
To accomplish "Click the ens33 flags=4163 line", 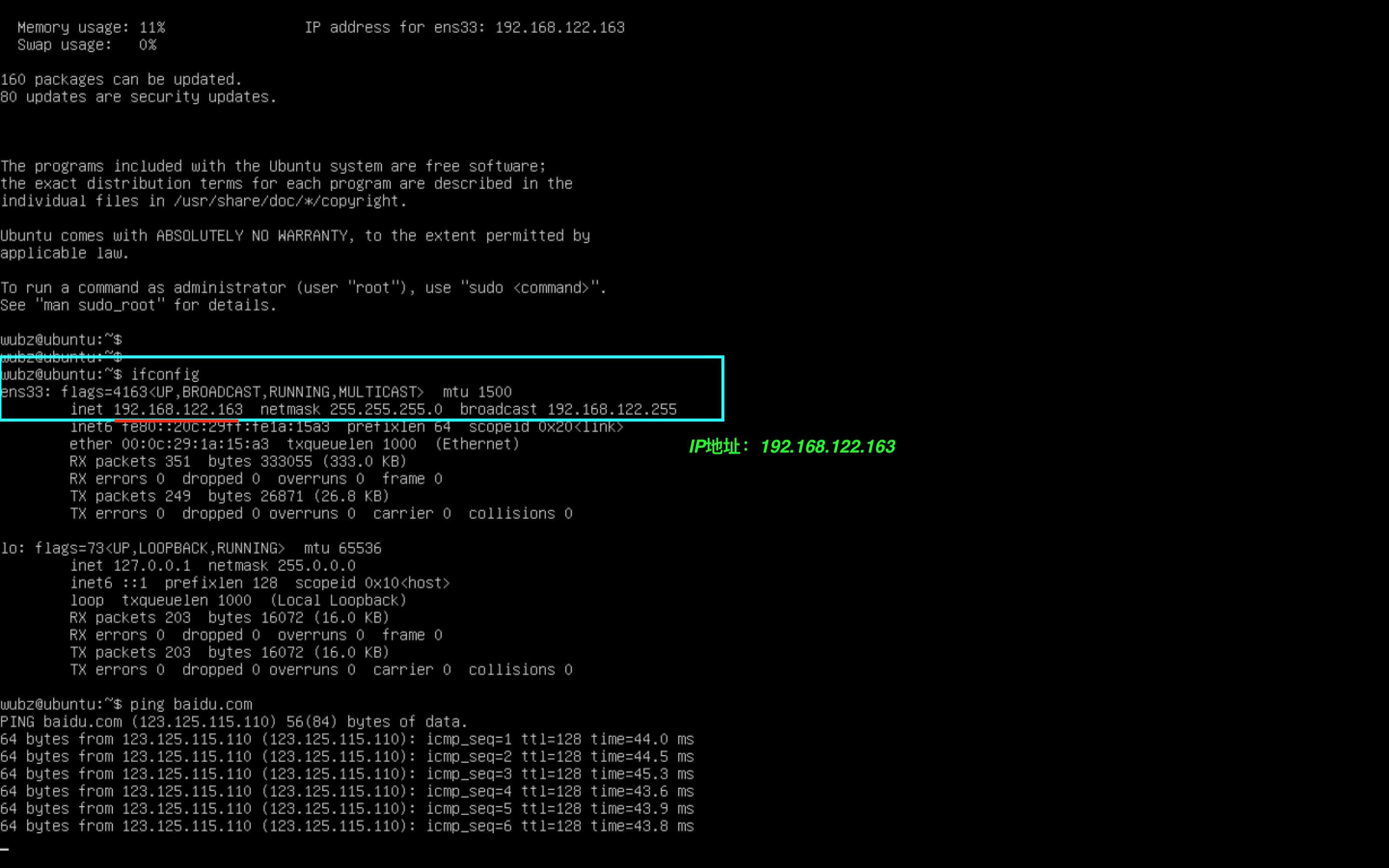I will click(x=256, y=392).
